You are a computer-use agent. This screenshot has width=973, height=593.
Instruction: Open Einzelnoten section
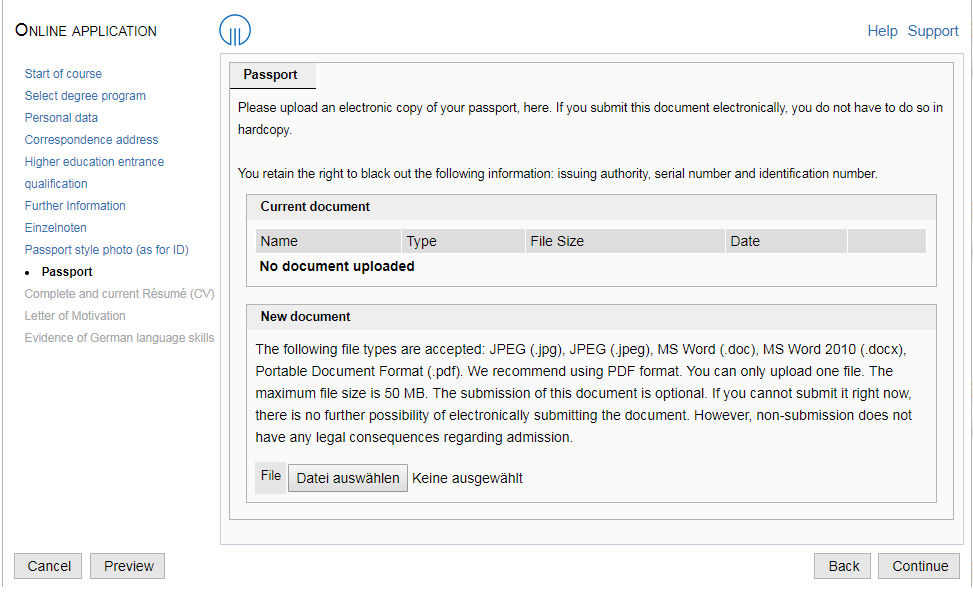point(55,228)
